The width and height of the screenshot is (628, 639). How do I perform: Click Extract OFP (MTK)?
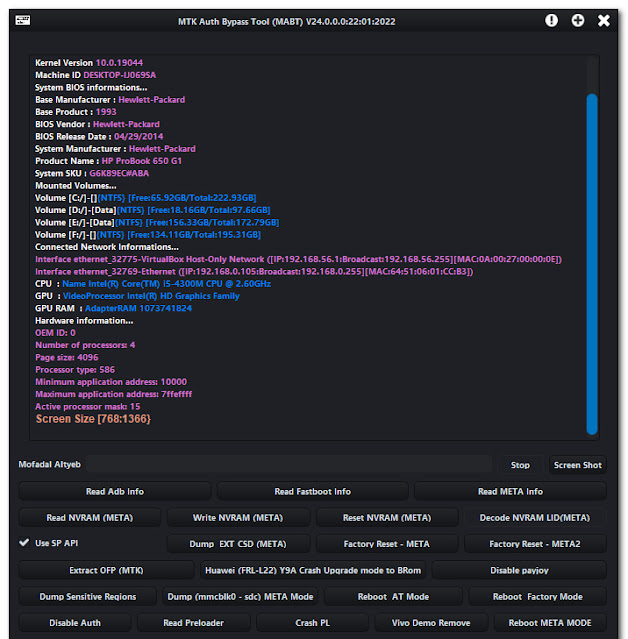106,570
